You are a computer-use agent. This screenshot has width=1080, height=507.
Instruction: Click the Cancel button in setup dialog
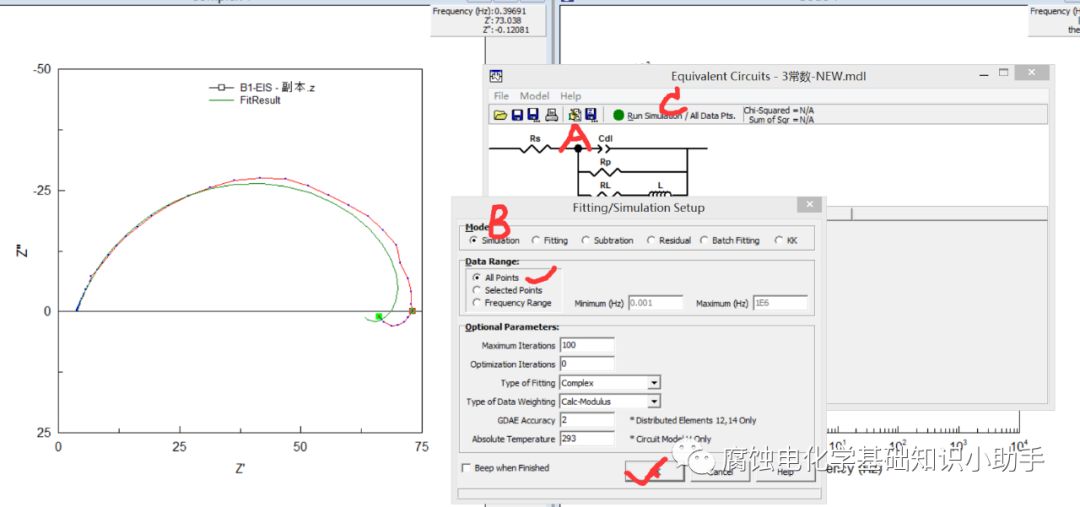point(720,472)
